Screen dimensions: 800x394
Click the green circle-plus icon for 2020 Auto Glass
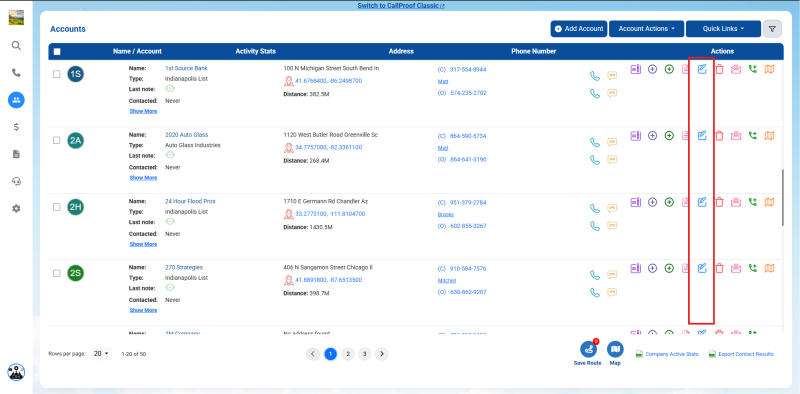click(x=669, y=136)
